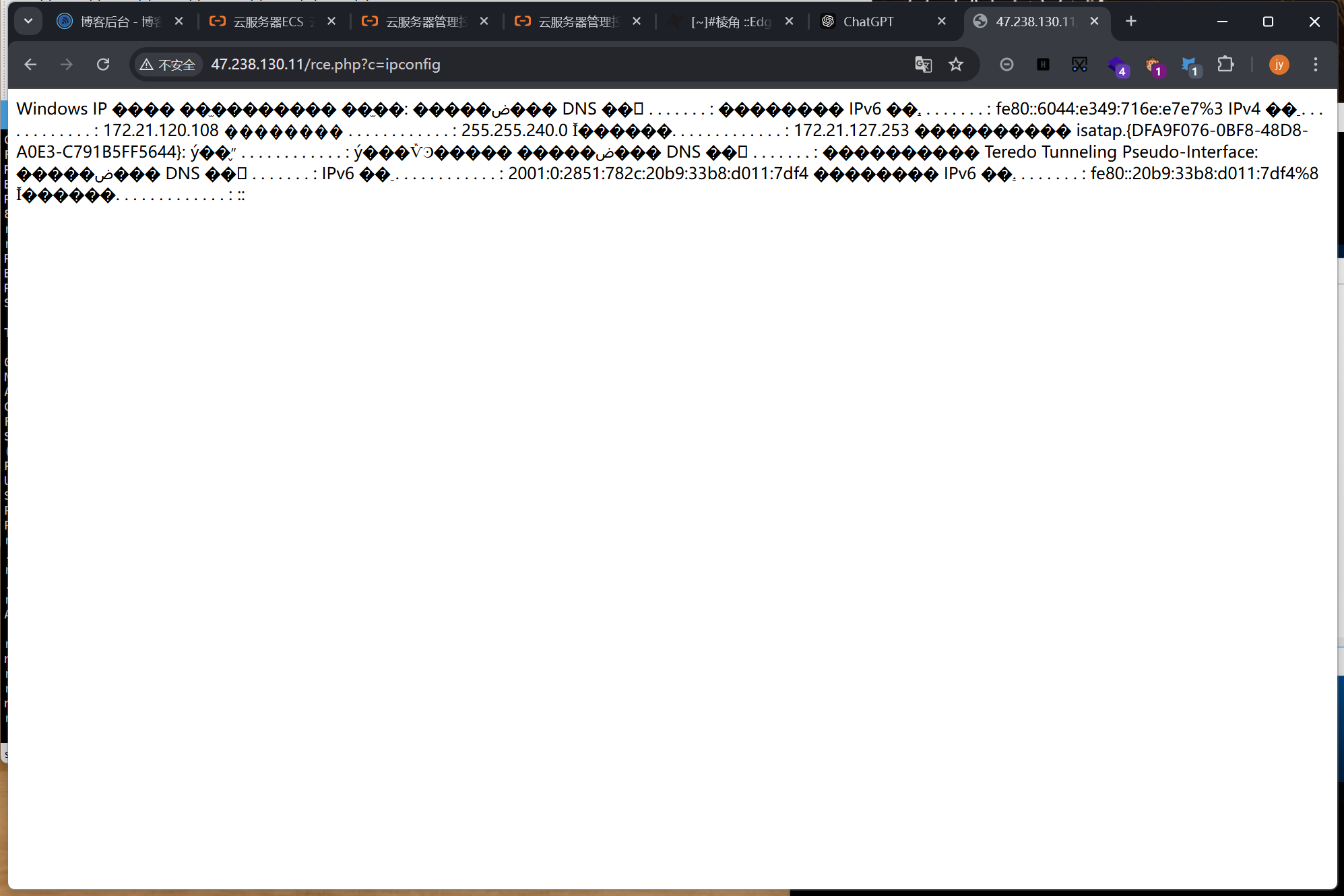The image size is (1344, 896).
Task: Click the 不安全 site security warning
Action: point(168,65)
